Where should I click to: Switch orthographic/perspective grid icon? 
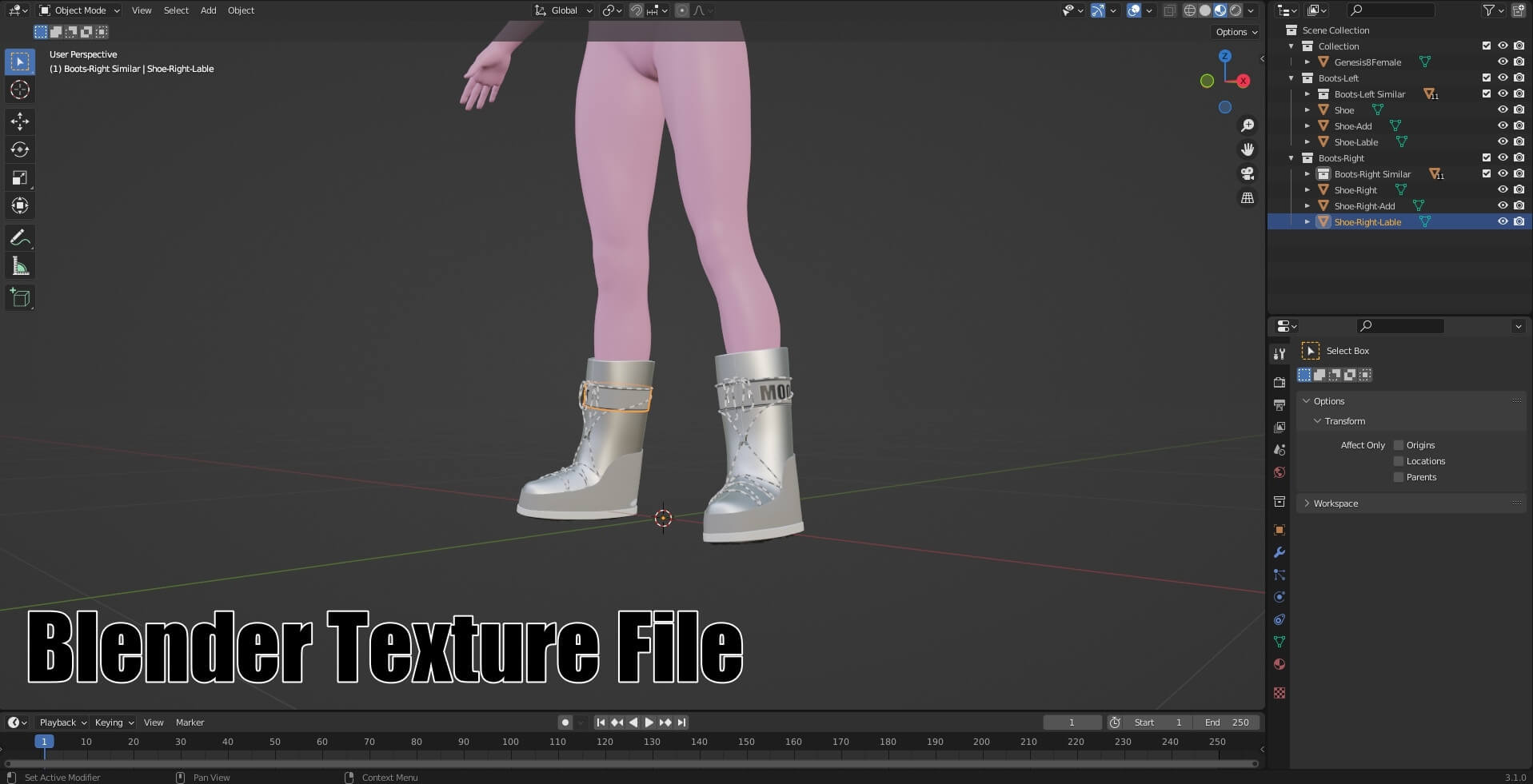[x=1248, y=197]
